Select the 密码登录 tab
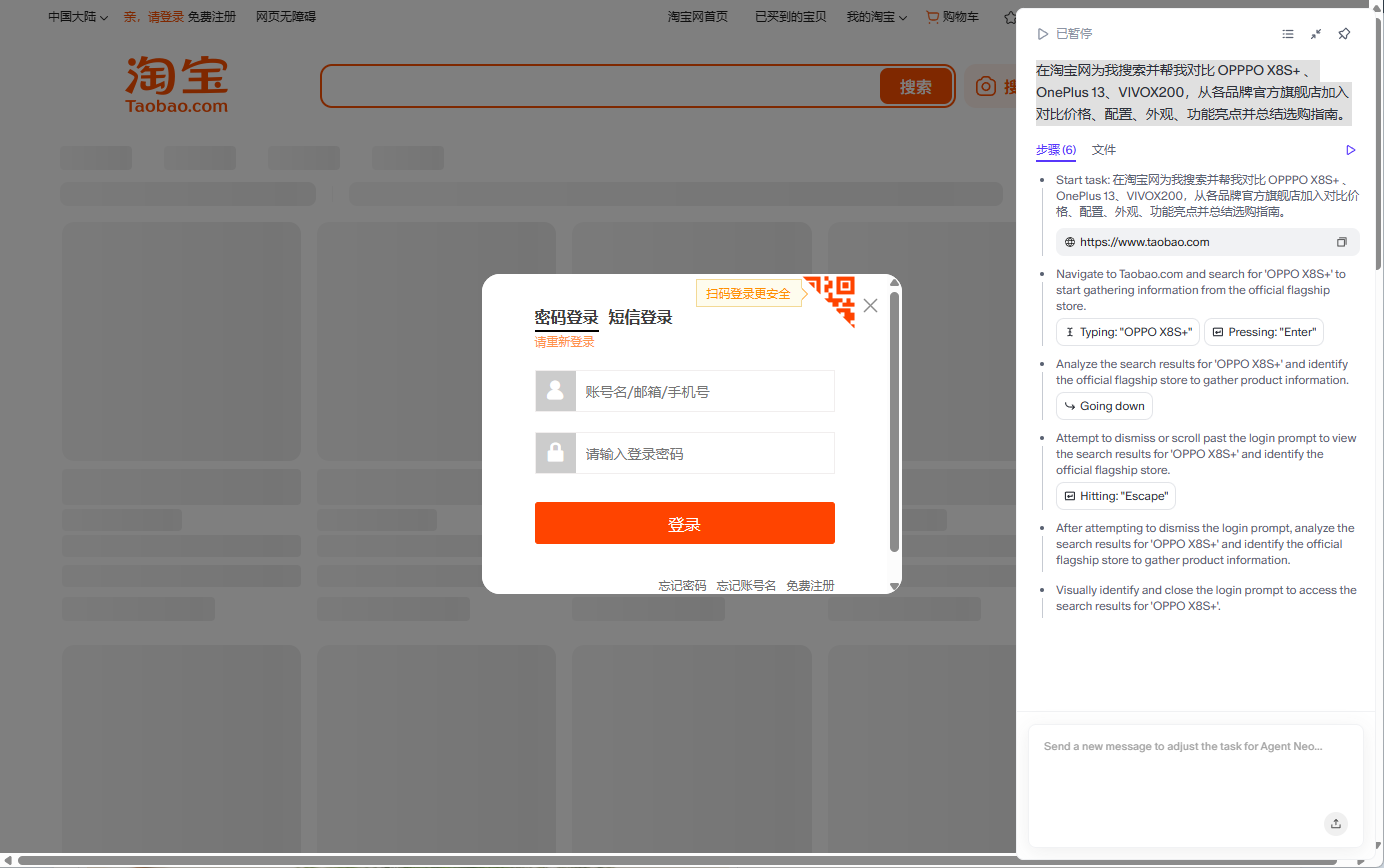The width and height of the screenshot is (1384, 868). point(566,317)
